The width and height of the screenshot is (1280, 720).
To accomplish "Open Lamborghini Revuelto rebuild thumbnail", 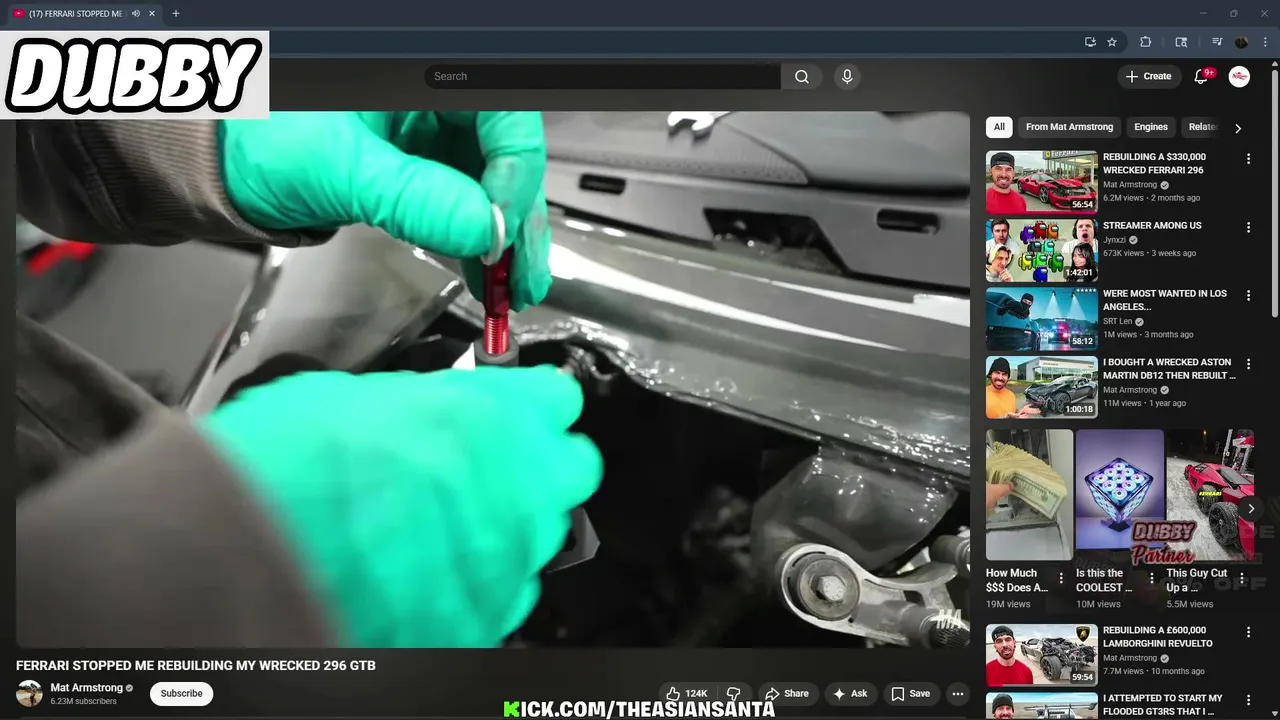I will coord(1041,655).
